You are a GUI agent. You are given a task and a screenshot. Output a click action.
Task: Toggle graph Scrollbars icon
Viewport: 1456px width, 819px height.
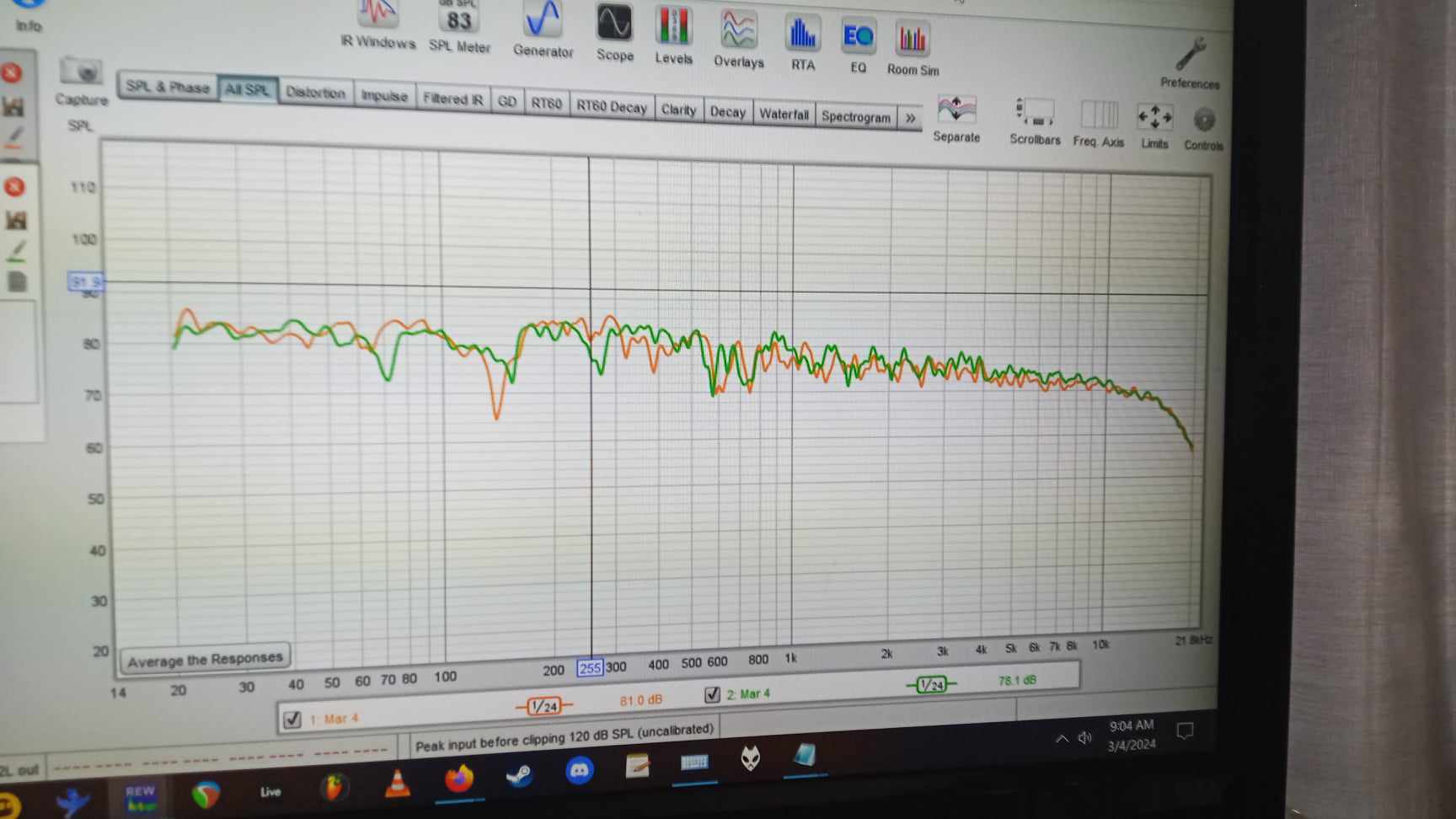pyautogui.click(x=1035, y=121)
